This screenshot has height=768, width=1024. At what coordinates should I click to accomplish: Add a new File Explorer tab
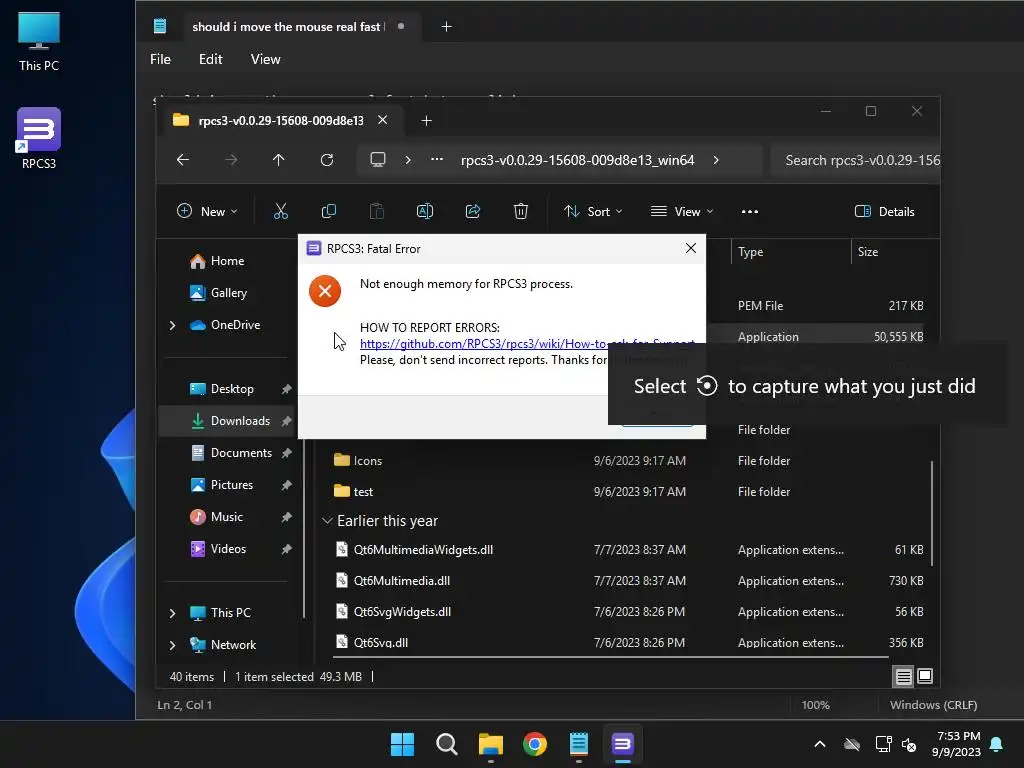point(426,121)
